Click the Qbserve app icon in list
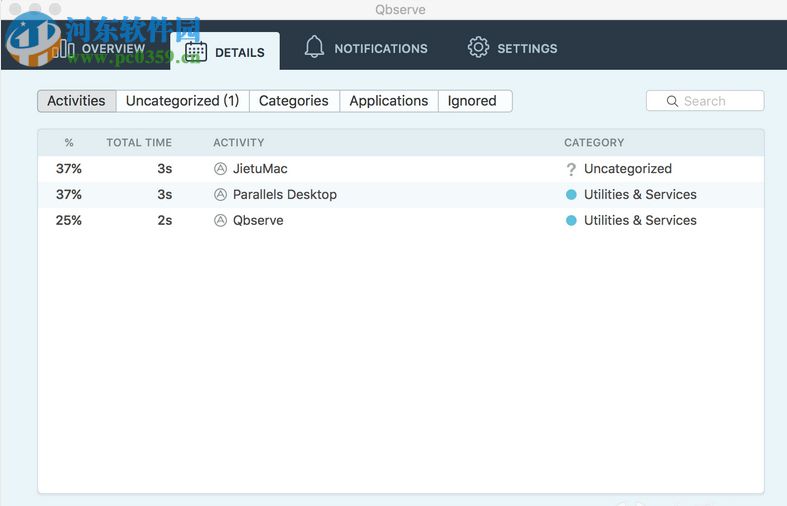Screen dimensions: 787x506 pos(221,221)
